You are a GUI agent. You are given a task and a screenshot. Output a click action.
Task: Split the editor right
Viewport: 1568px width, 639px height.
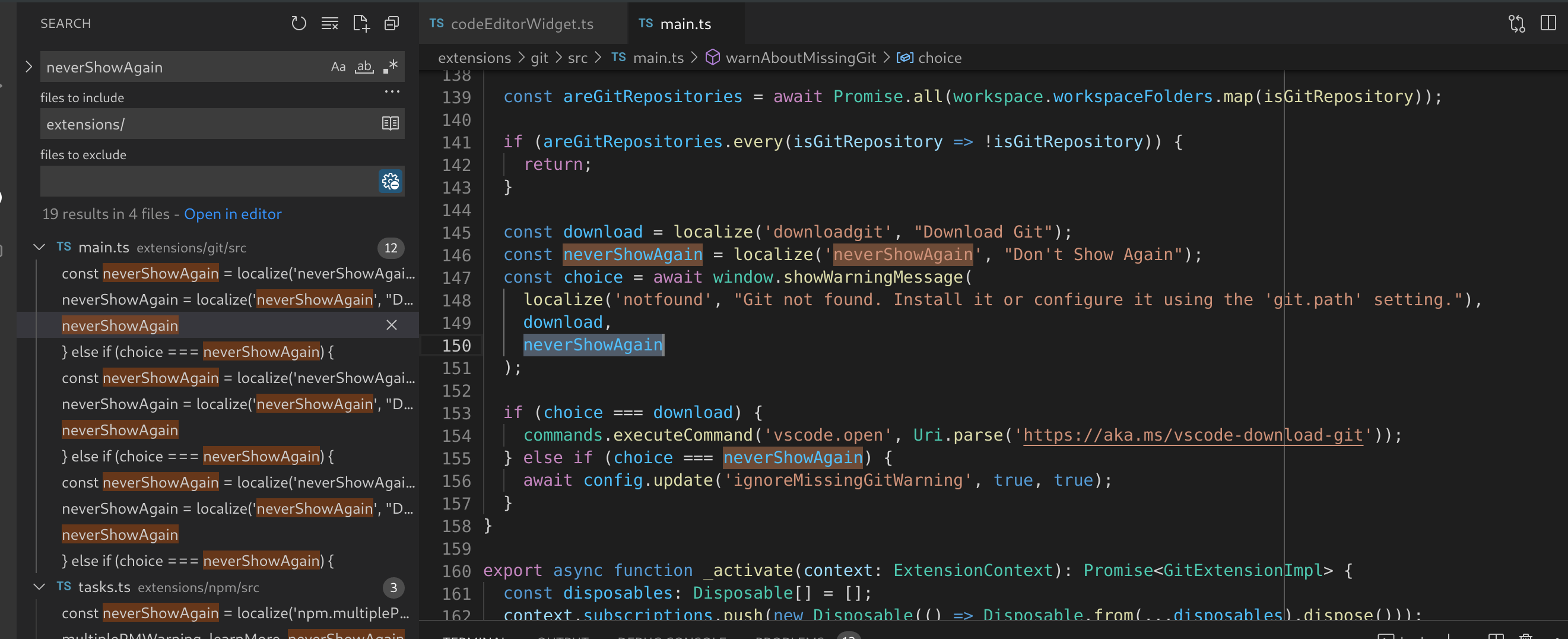pyautogui.click(x=1548, y=23)
